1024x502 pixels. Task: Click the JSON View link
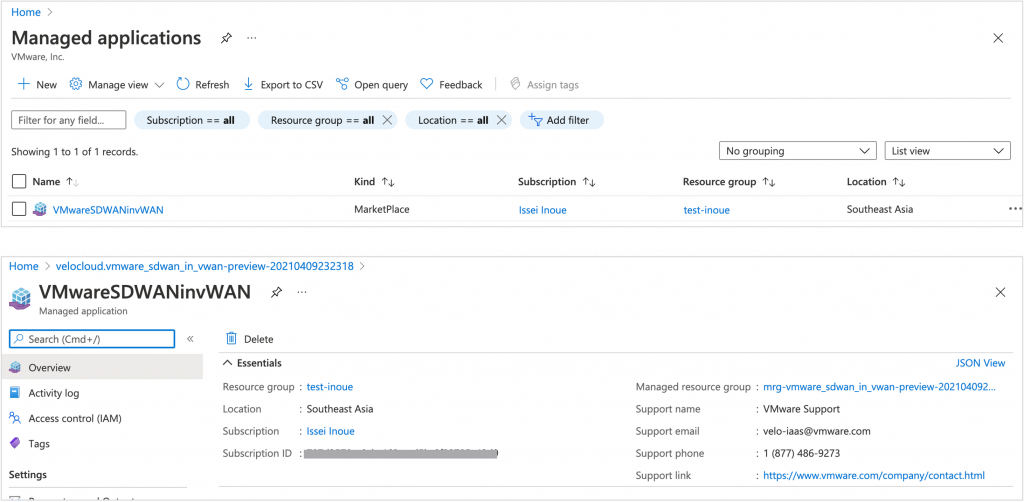point(980,363)
